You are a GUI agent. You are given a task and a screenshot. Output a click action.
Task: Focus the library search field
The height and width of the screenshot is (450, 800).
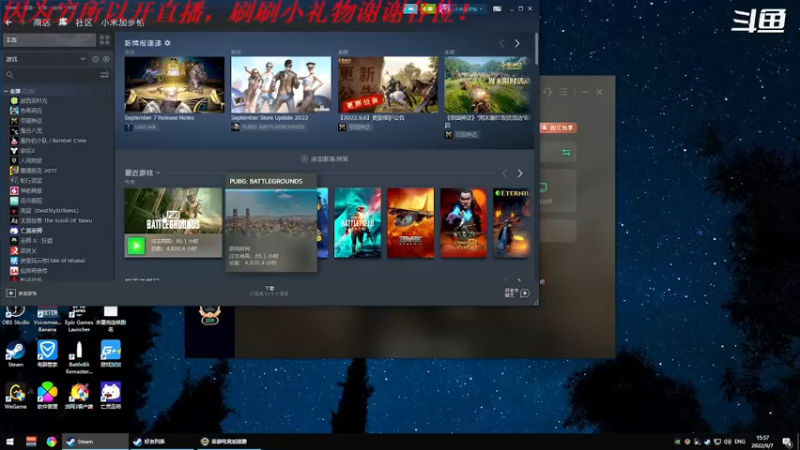tap(51, 75)
